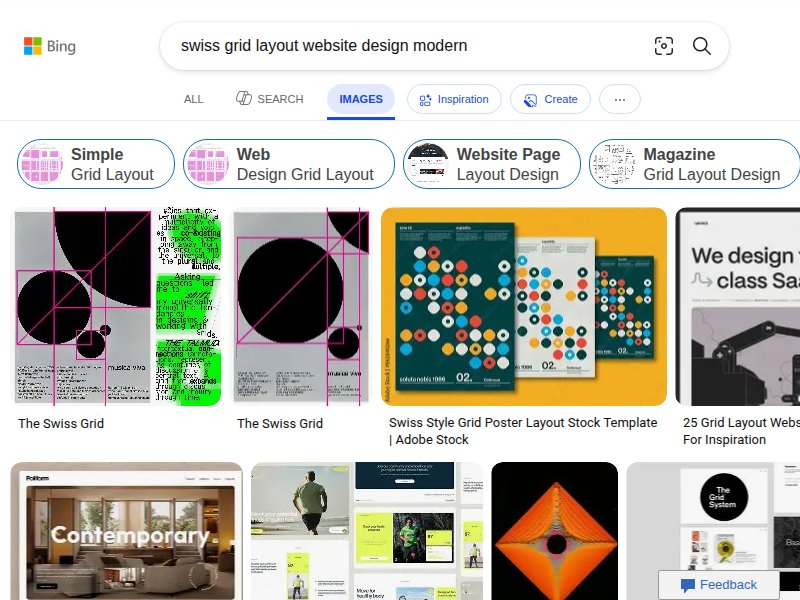Viewport: 800px width, 600px height.
Task: Click the Feedback button
Action: click(x=719, y=584)
